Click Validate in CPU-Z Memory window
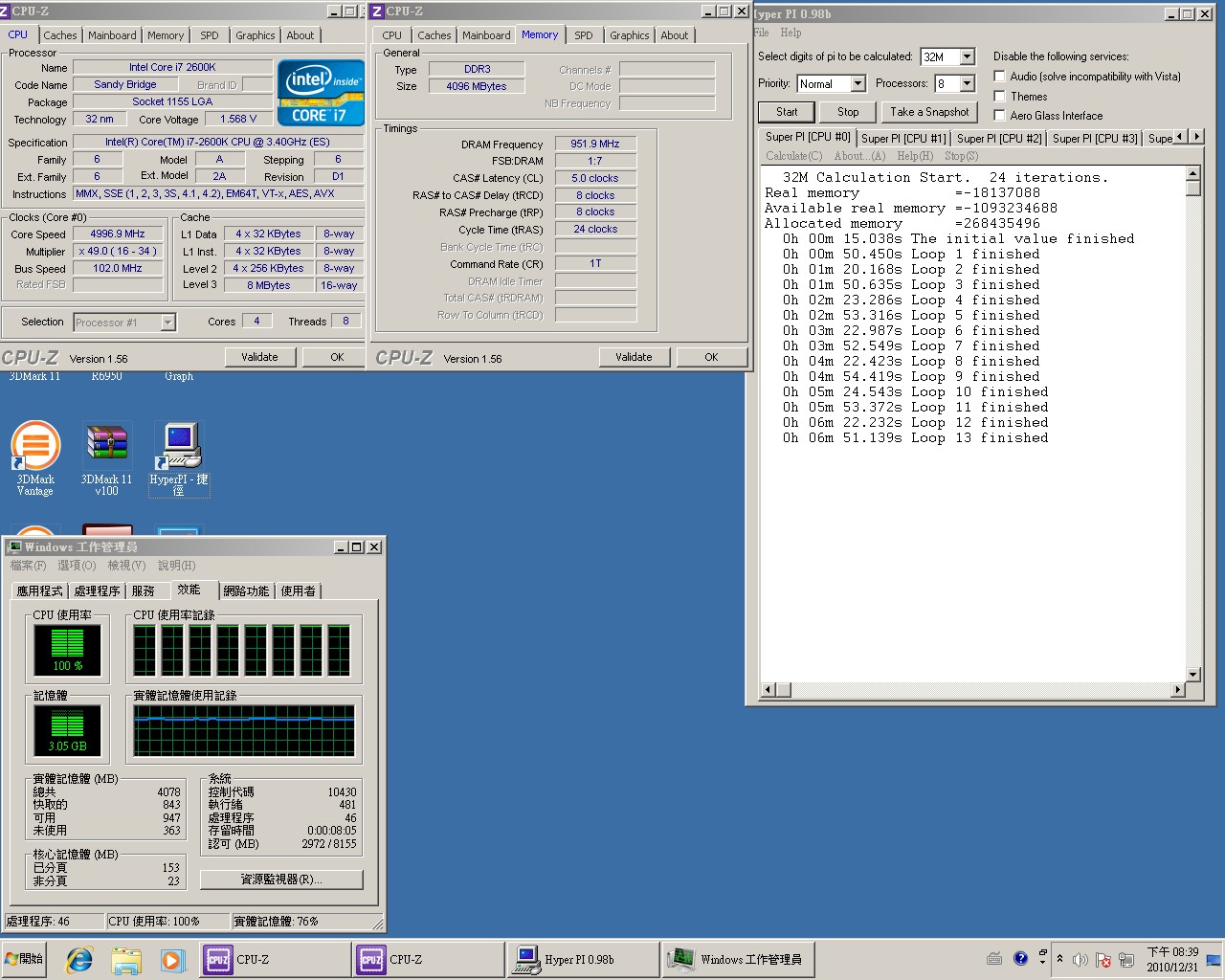 pyautogui.click(x=634, y=357)
